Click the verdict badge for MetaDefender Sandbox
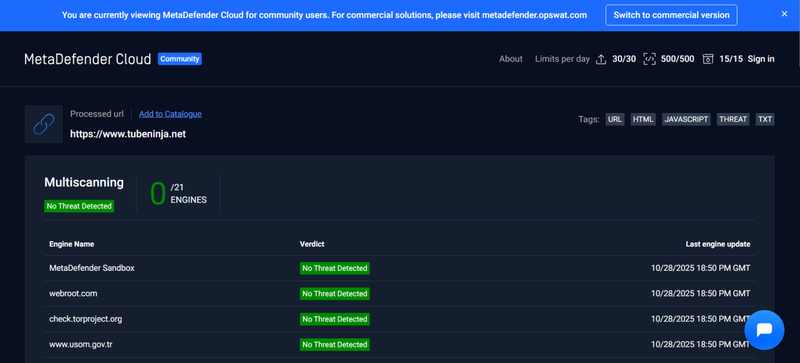The width and height of the screenshot is (800, 363). pyautogui.click(x=335, y=268)
